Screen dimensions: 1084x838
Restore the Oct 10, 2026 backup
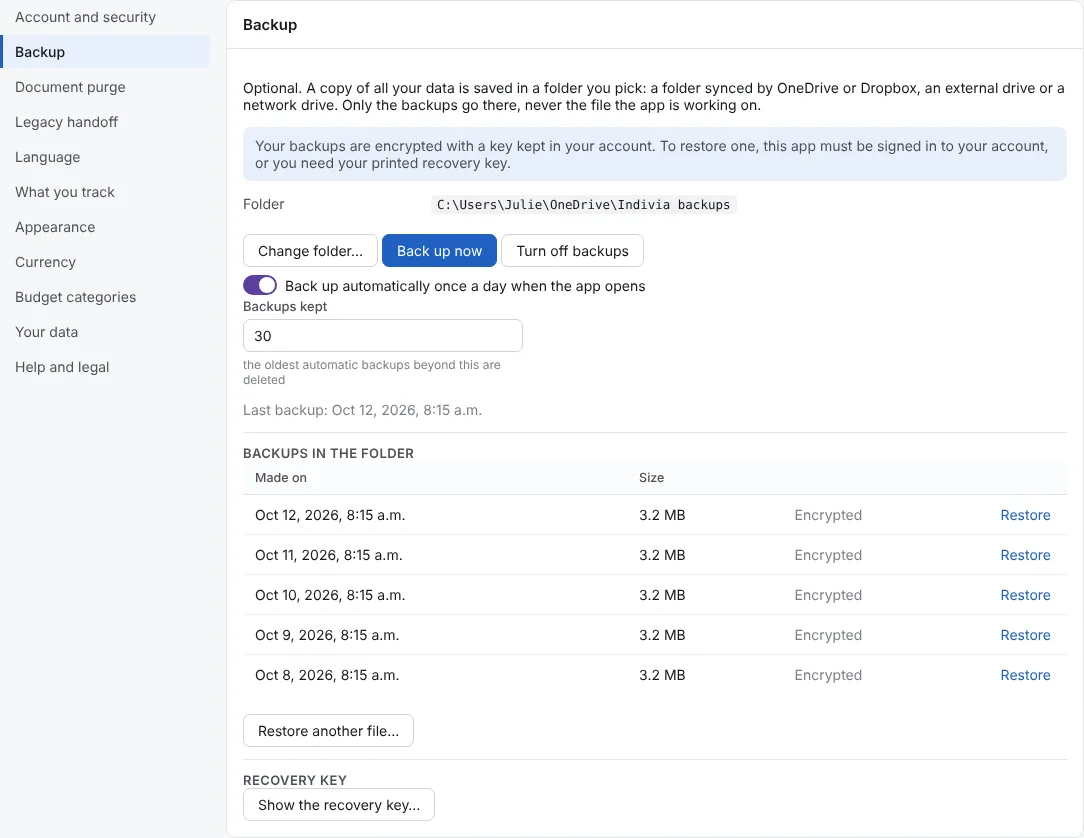pos(1025,595)
